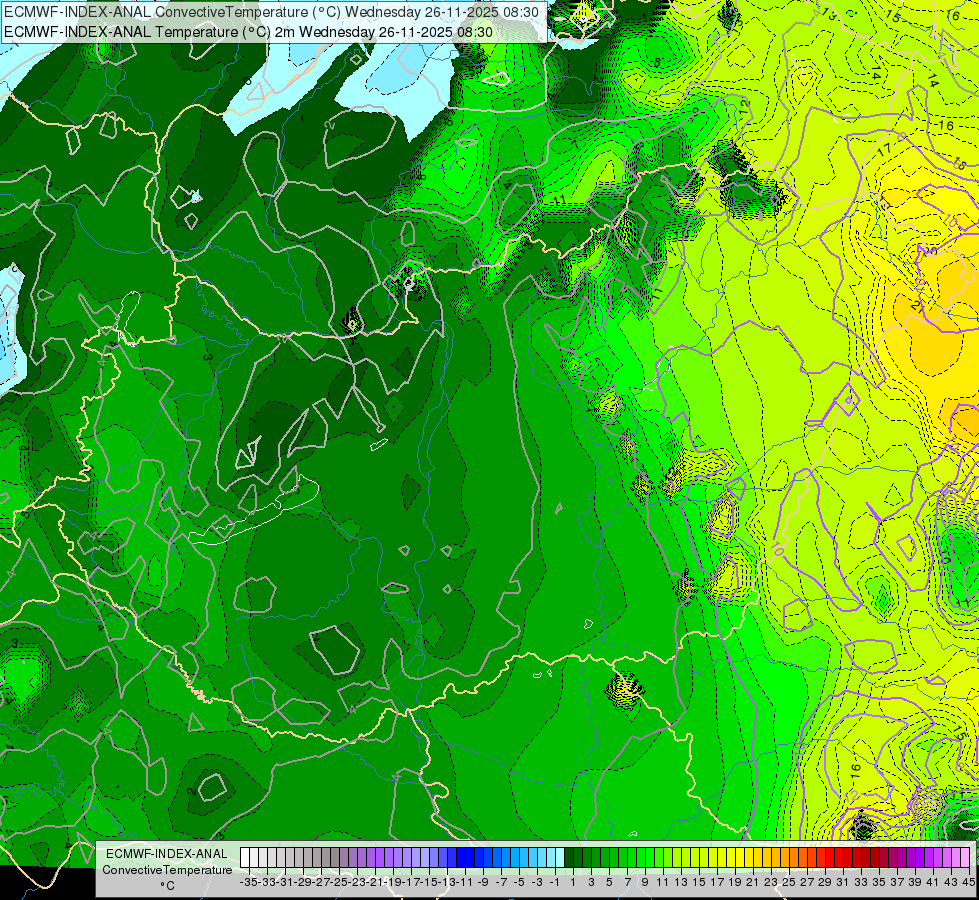Click the purple swatch above 39
The width and height of the screenshot is (979, 900).
(912, 857)
